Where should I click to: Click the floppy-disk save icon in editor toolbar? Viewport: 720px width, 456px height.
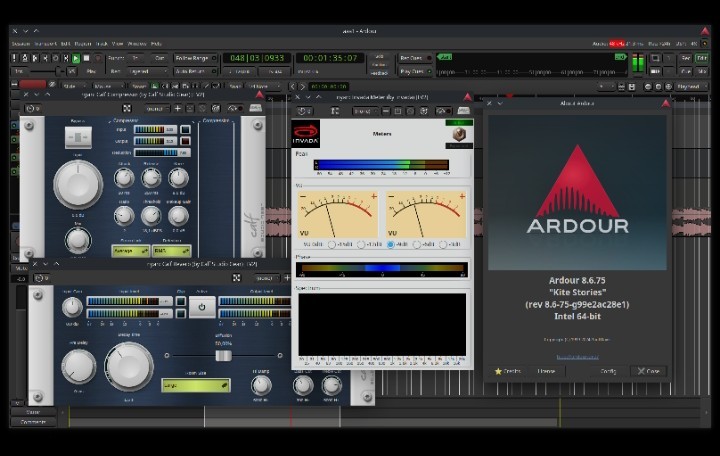click(x=632, y=86)
